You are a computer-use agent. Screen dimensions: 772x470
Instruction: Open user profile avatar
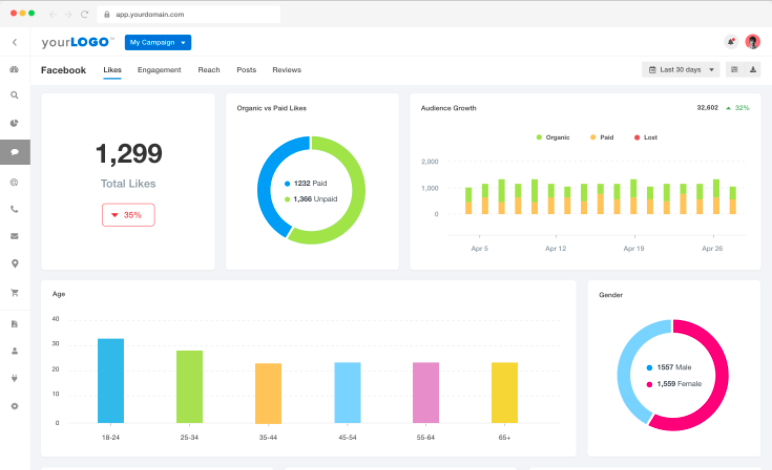point(752,42)
